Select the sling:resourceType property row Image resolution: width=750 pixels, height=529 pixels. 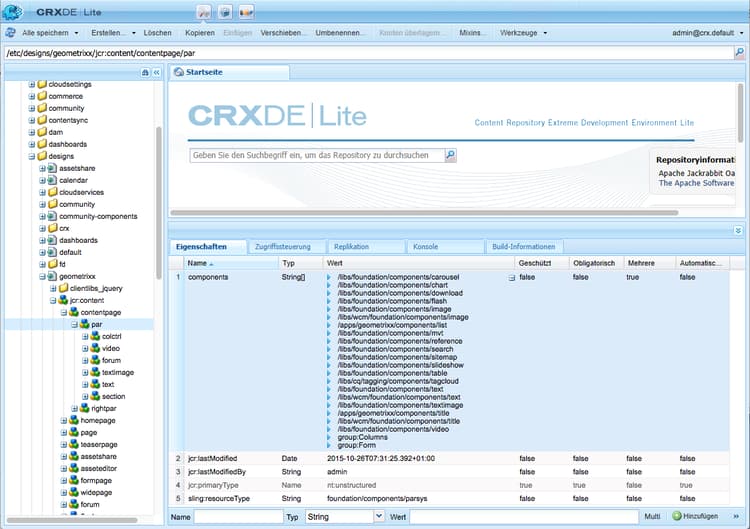(x=449, y=498)
